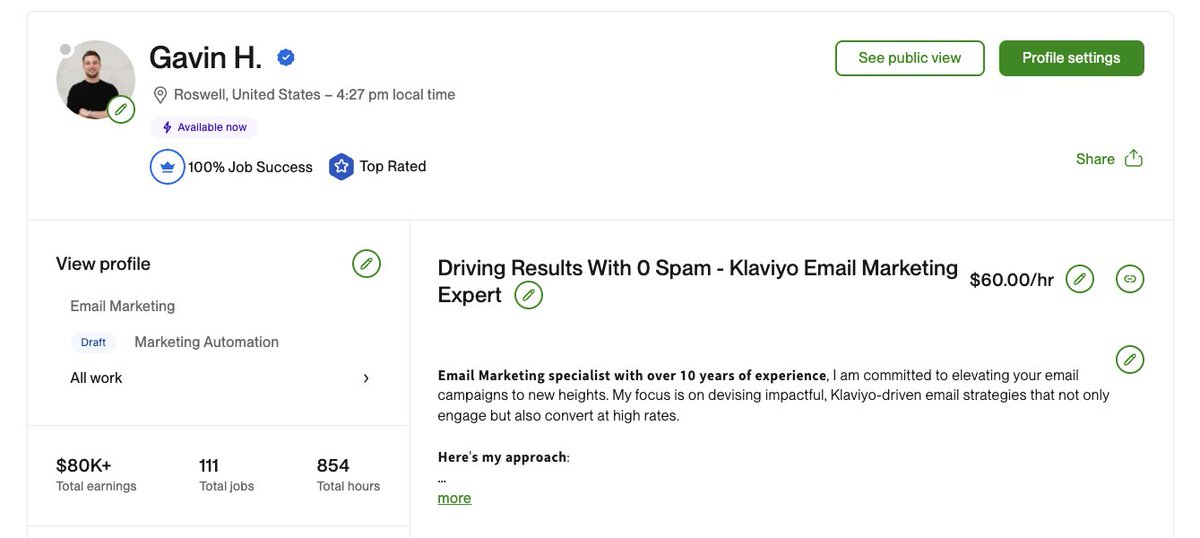Click the name Gavin H.
Viewport: 1200px width, 538px height.
(206, 58)
